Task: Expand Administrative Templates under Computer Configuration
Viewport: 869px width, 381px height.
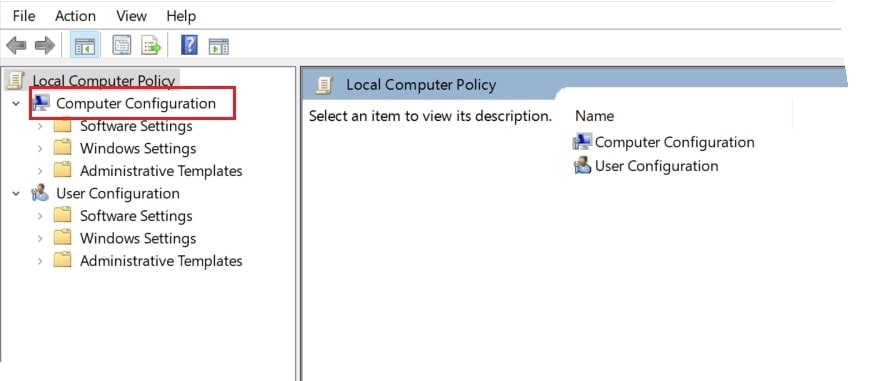Action: point(40,171)
